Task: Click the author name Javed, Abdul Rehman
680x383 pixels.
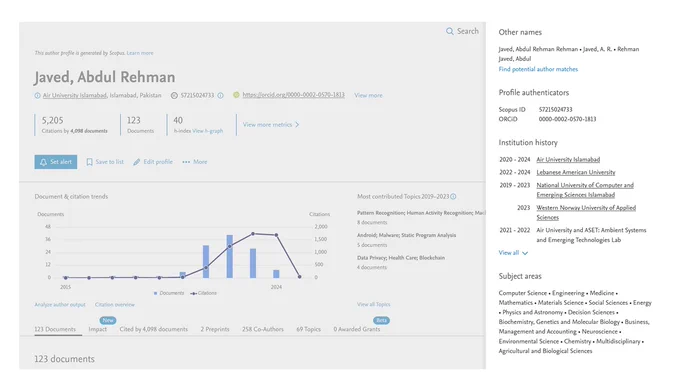Action: 105,77
